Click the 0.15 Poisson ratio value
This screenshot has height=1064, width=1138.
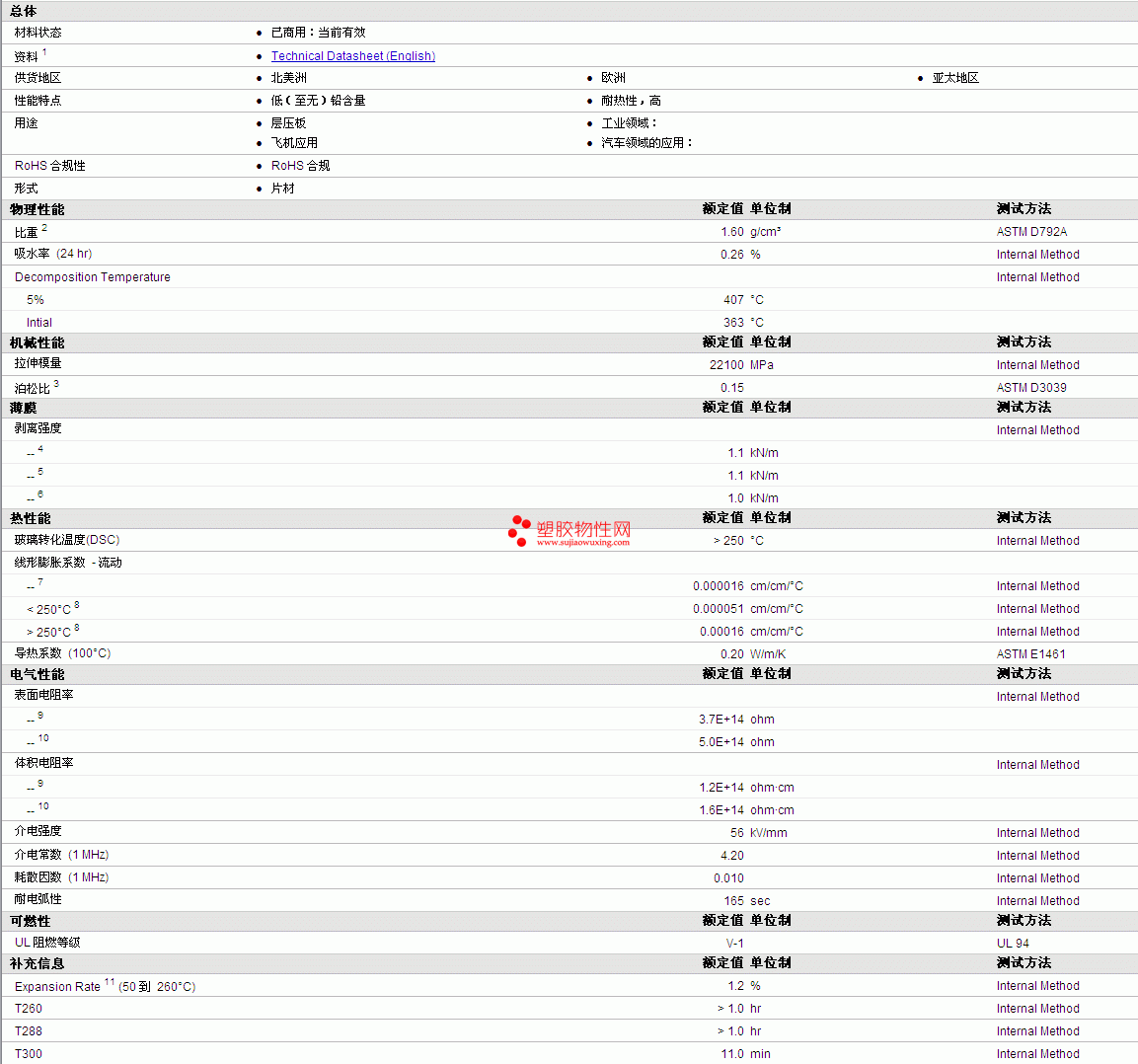coord(731,388)
